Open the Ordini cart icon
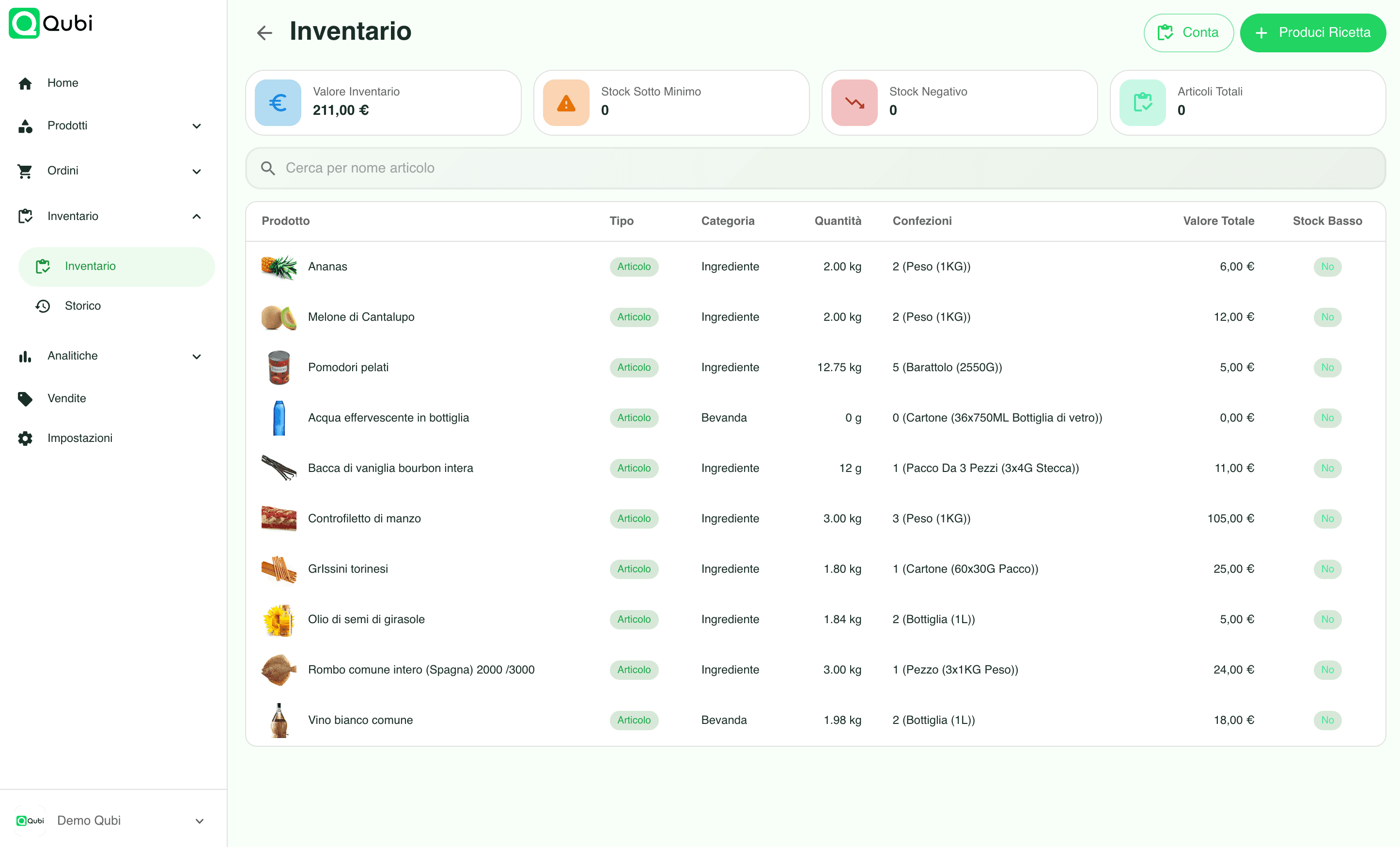 pos(25,171)
